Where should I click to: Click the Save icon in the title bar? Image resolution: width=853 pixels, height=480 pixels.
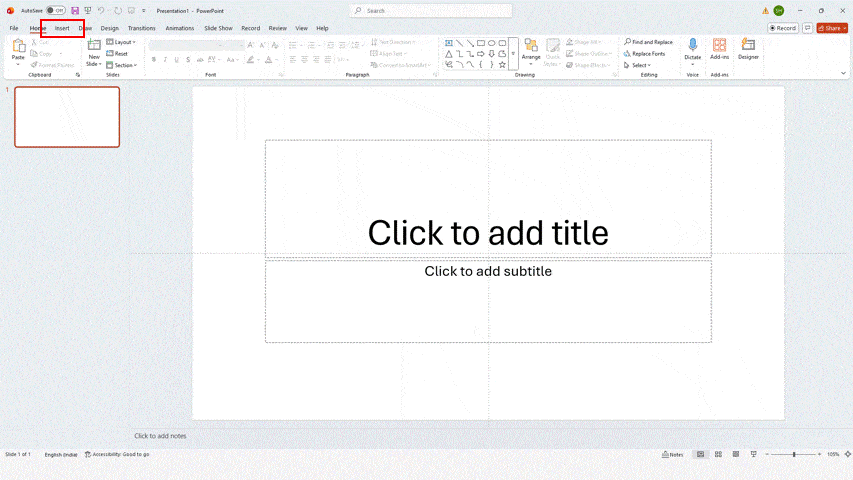[75, 10]
